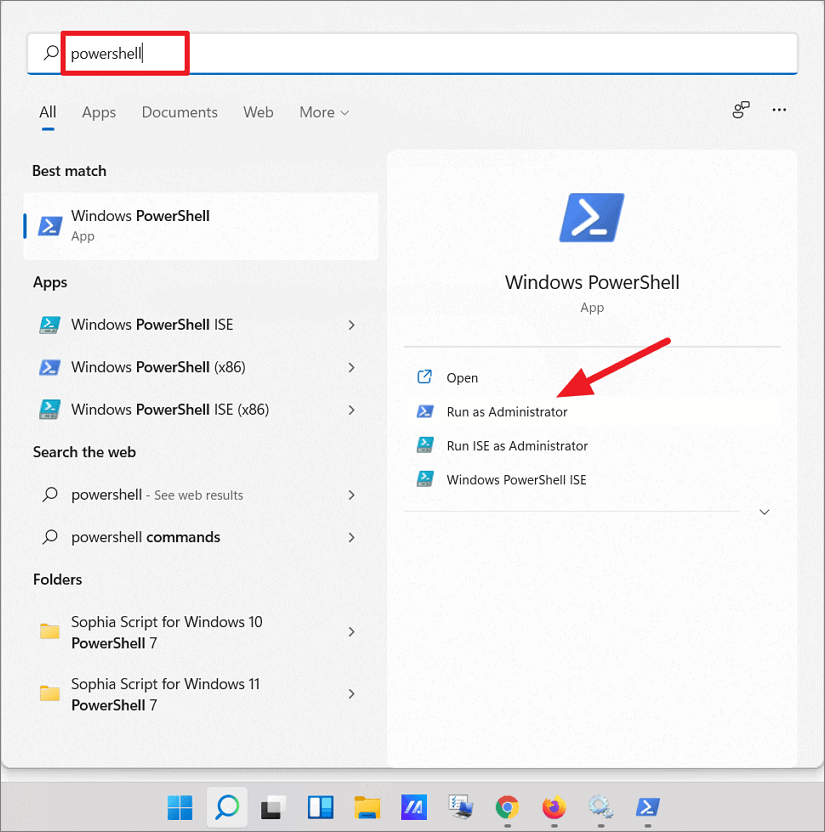Click the 'Windows PowerShell (x86)' result text
The image size is (825, 832).
point(158,367)
